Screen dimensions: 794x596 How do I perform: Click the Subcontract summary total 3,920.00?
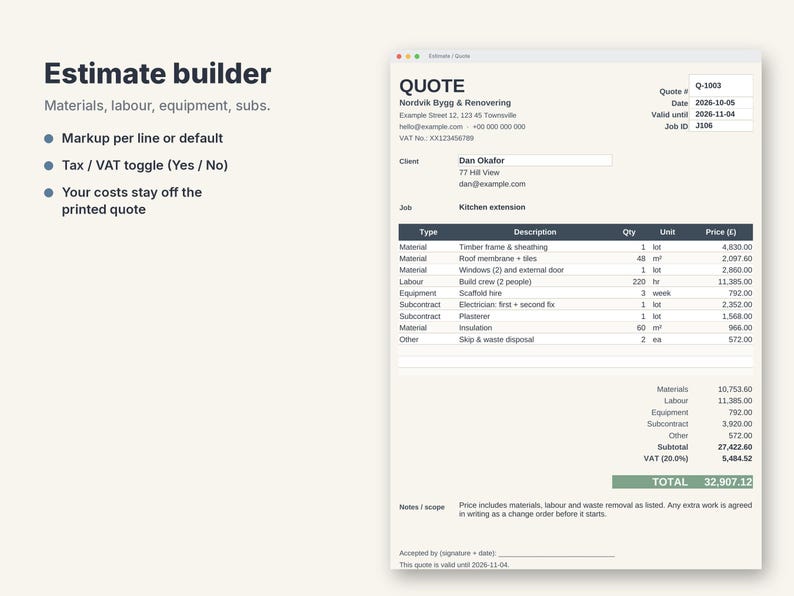[737, 424]
